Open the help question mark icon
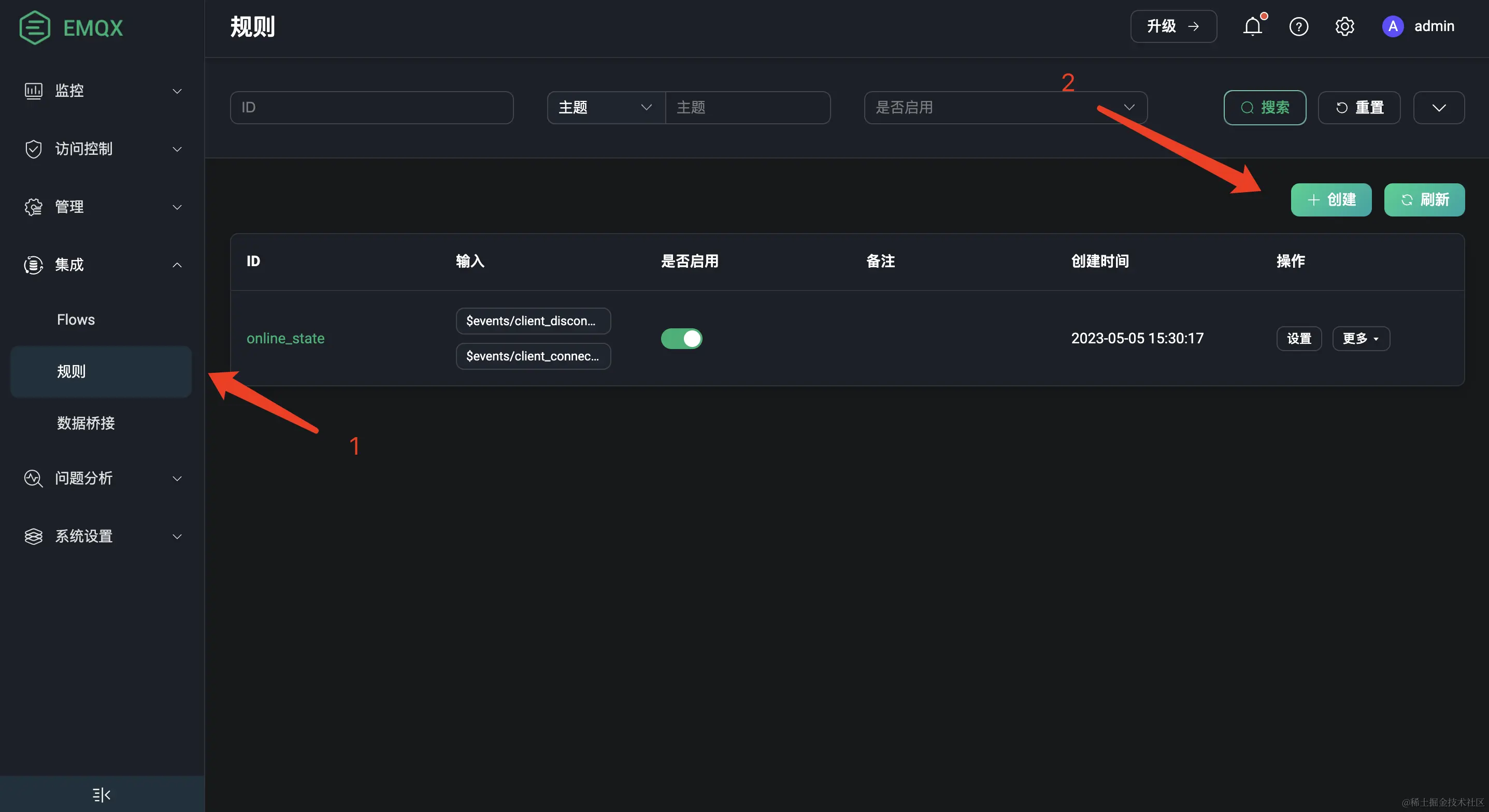 [x=1298, y=26]
